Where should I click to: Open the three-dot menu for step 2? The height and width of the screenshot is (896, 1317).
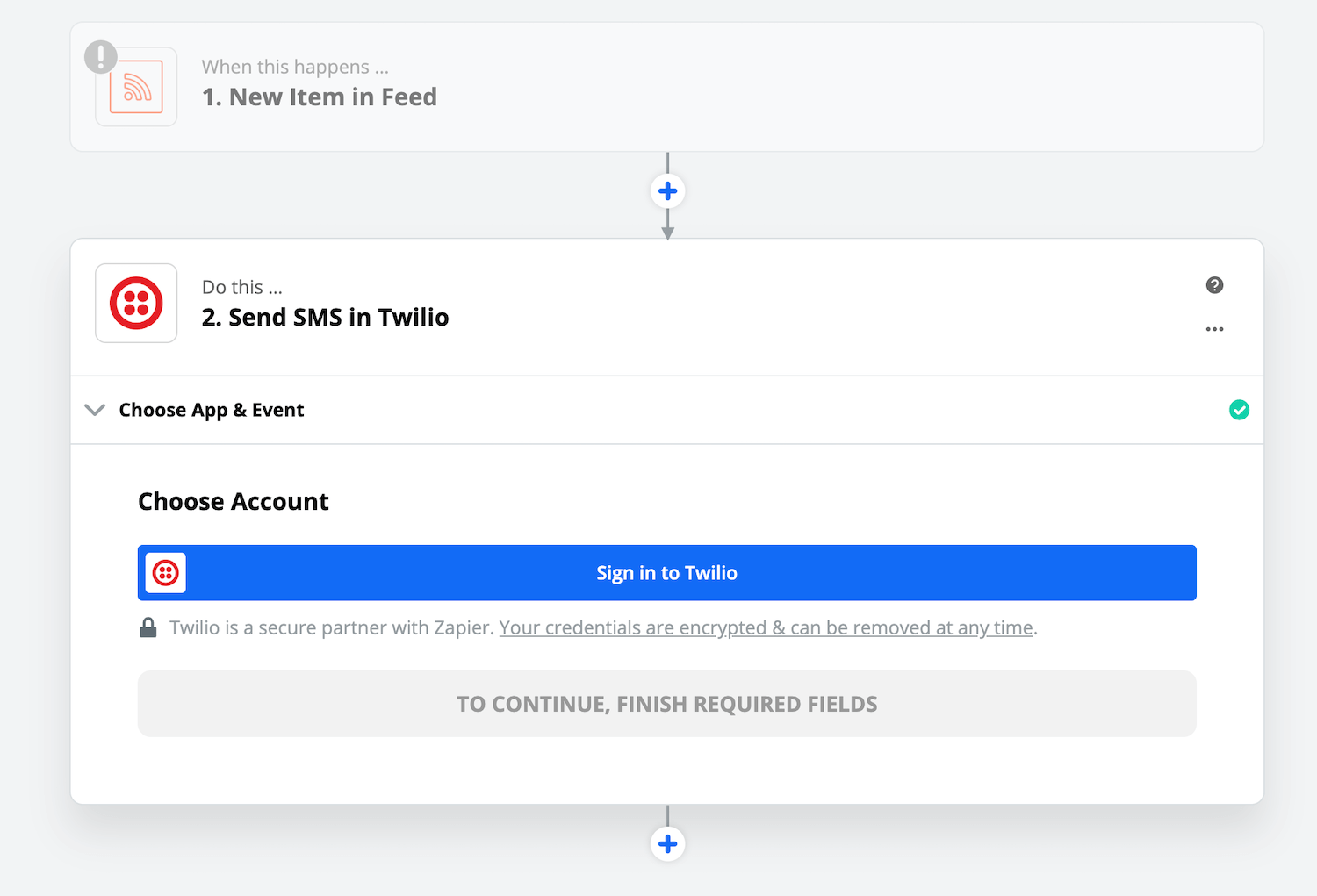pos(1214,329)
